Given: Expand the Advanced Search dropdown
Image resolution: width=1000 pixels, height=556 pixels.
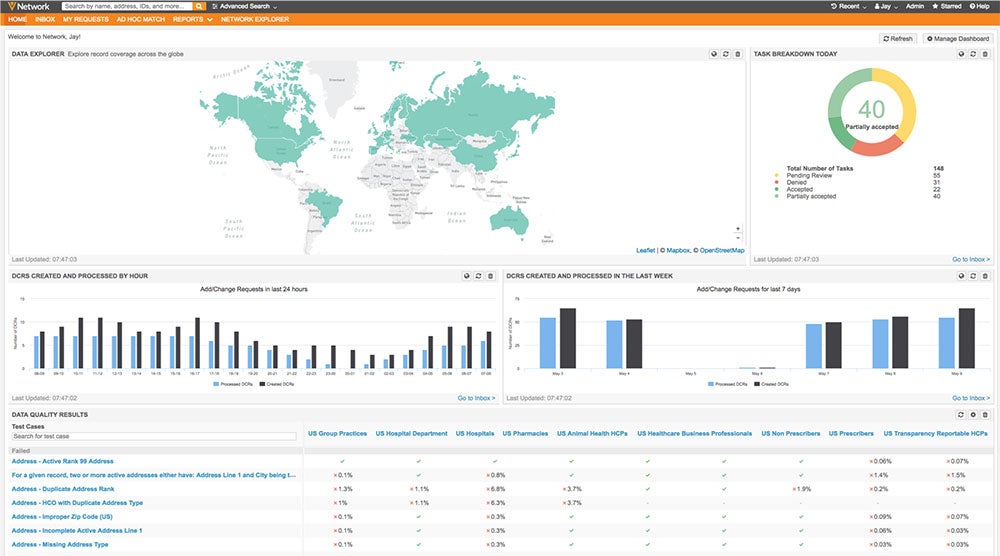Looking at the screenshot, I should coord(248,6).
